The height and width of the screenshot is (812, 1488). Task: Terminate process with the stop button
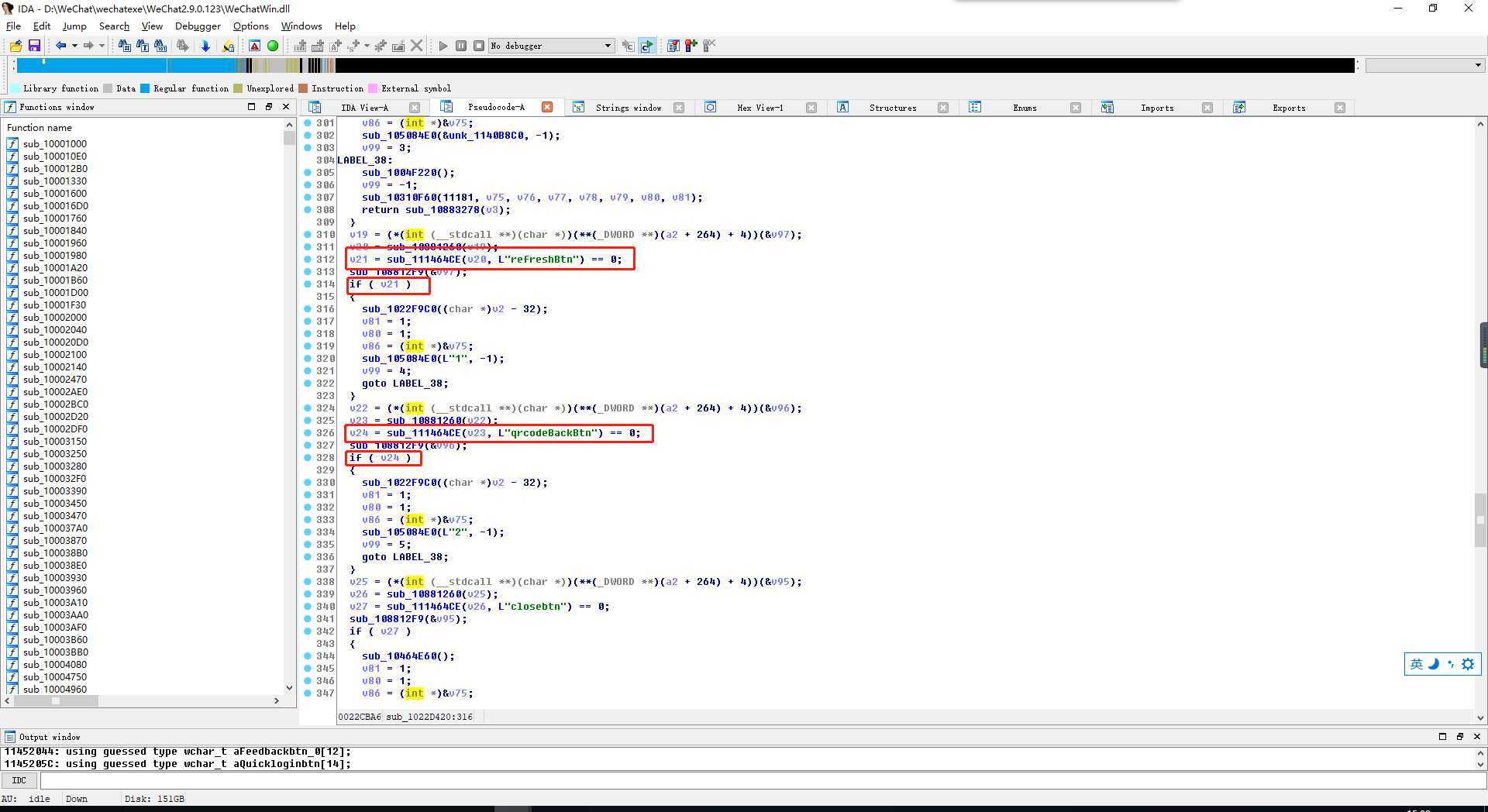(479, 46)
